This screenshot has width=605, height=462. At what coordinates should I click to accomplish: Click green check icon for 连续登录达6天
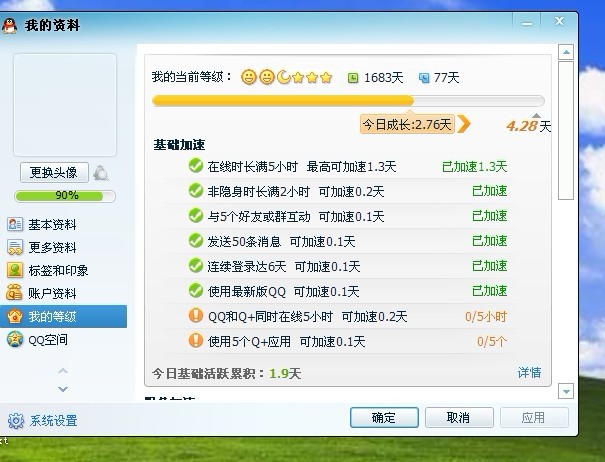196,266
